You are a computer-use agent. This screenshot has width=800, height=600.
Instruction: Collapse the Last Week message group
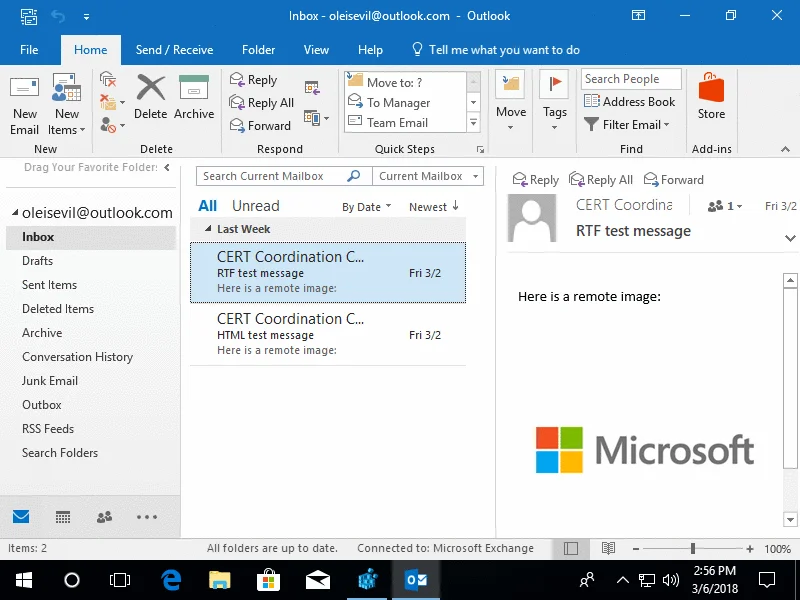(209, 229)
